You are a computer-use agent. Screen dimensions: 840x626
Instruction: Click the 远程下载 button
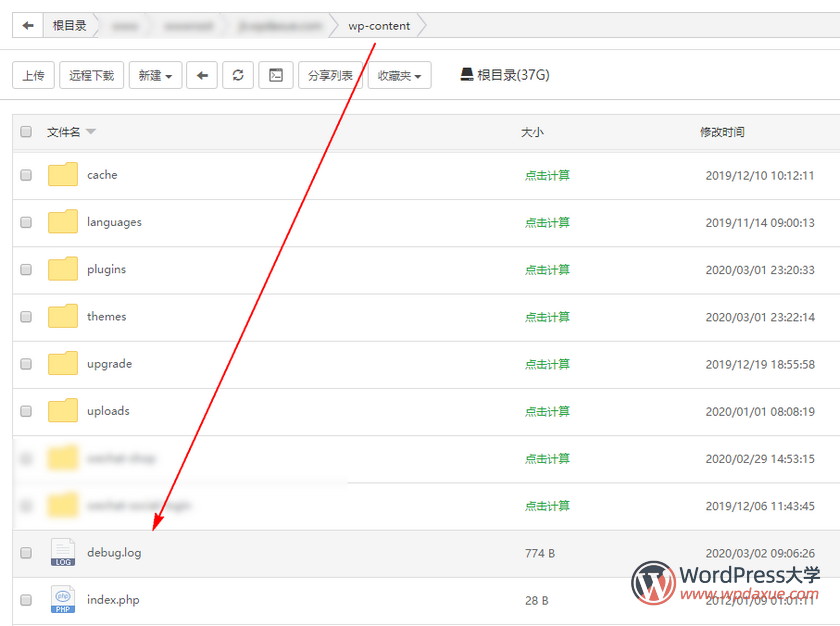(92, 75)
